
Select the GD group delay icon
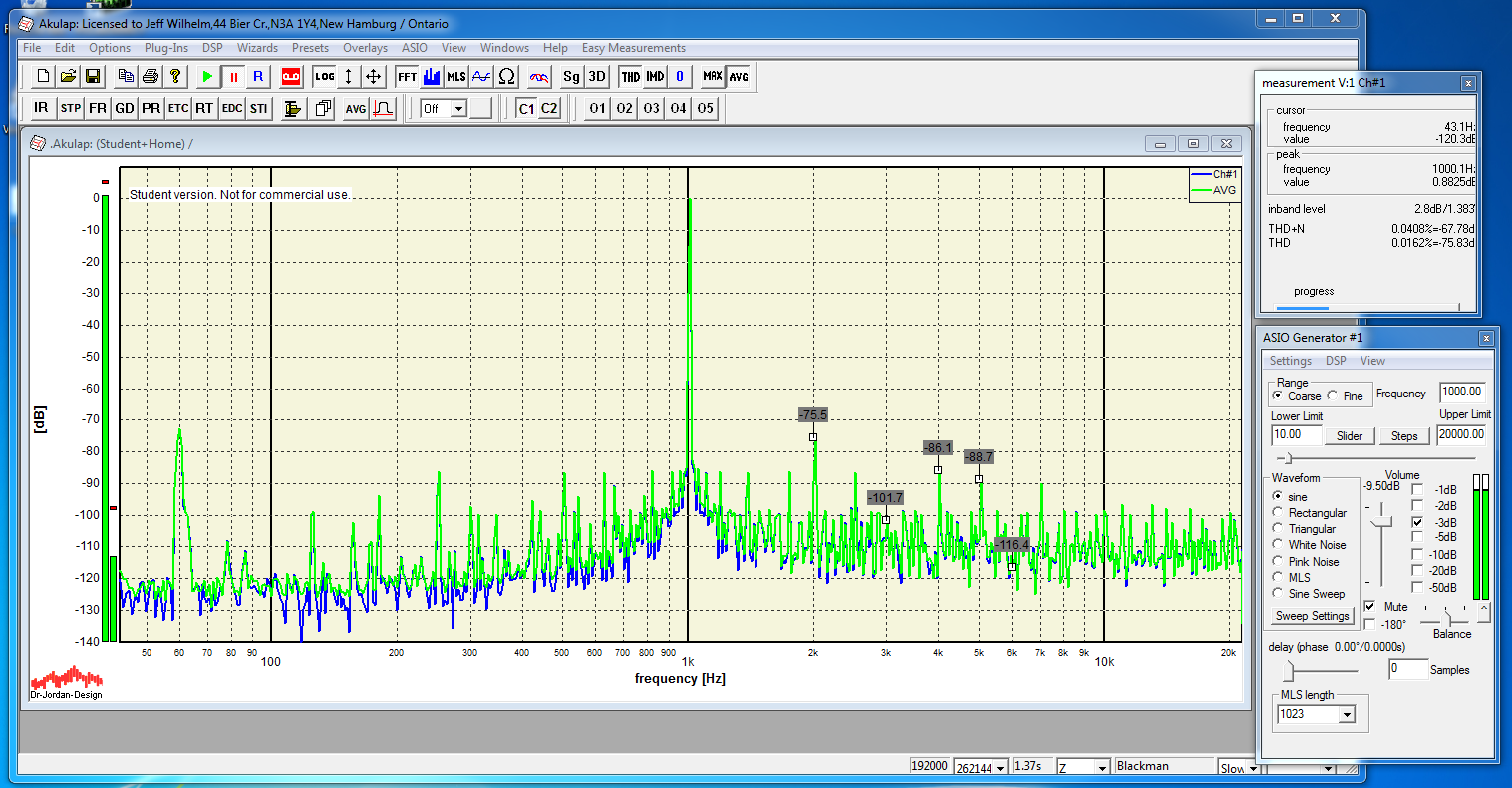click(x=125, y=108)
